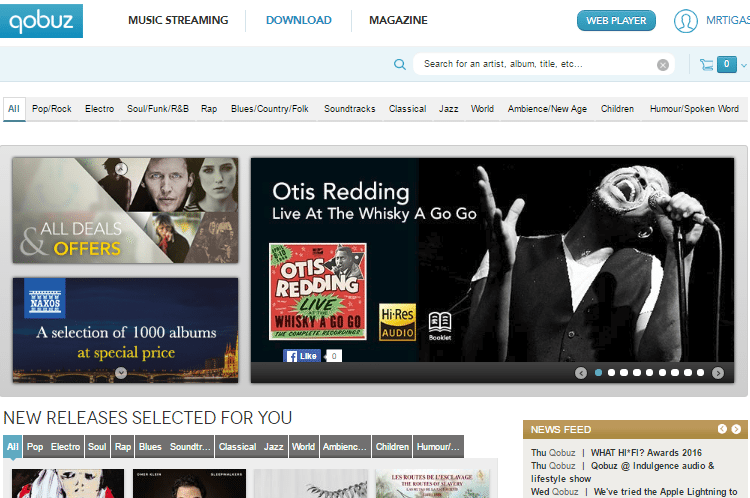This screenshot has width=750, height=498.
Task: Filter new releases by Pop
Action: [x=35, y=447]
